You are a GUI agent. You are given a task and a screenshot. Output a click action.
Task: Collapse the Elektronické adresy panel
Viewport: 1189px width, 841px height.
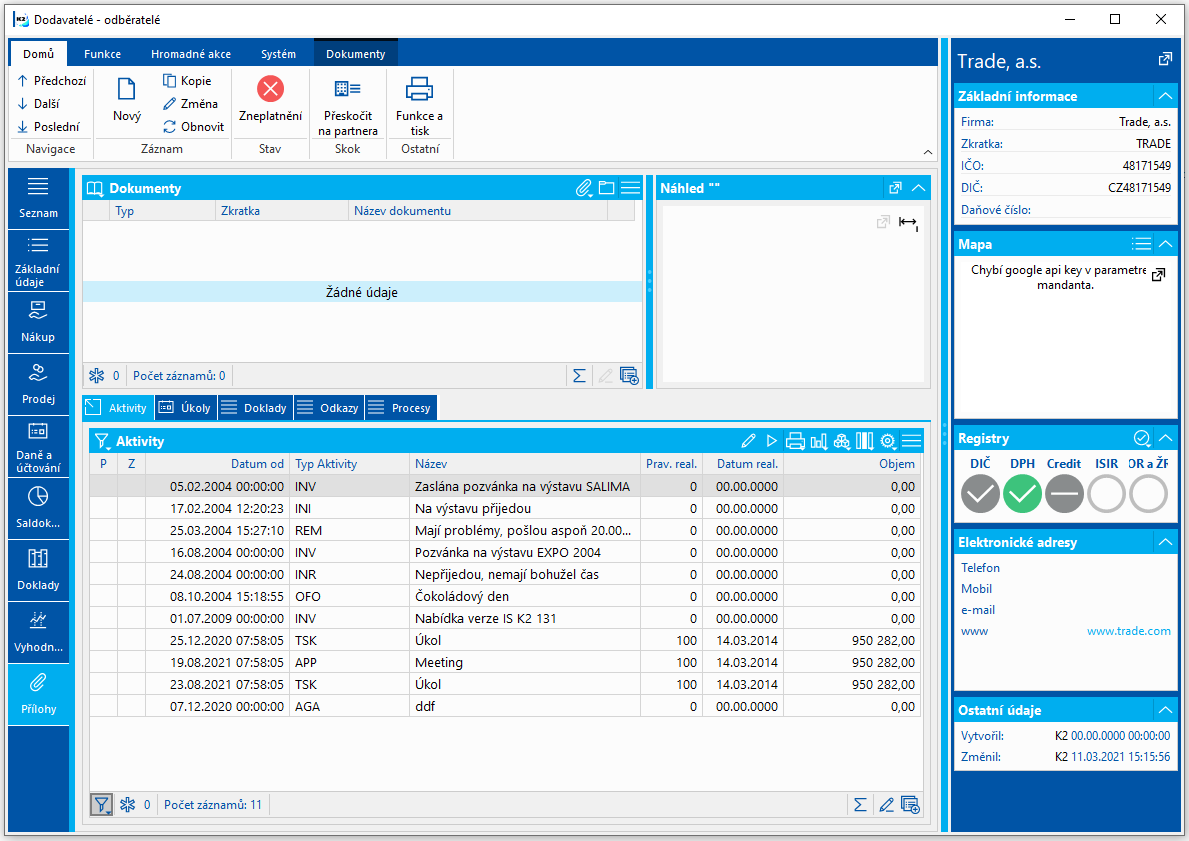1164,542
